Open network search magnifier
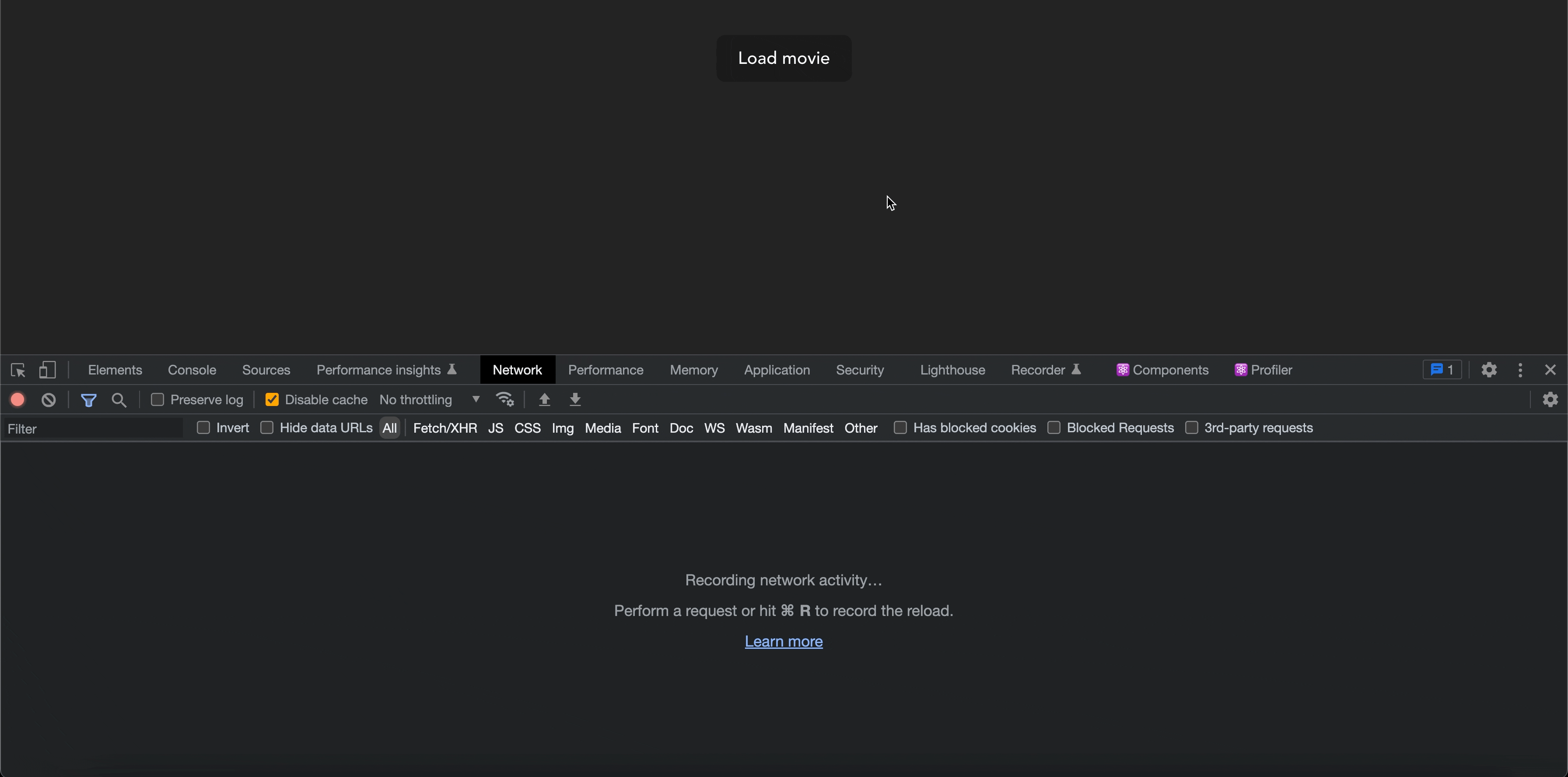 pos(119,400)
